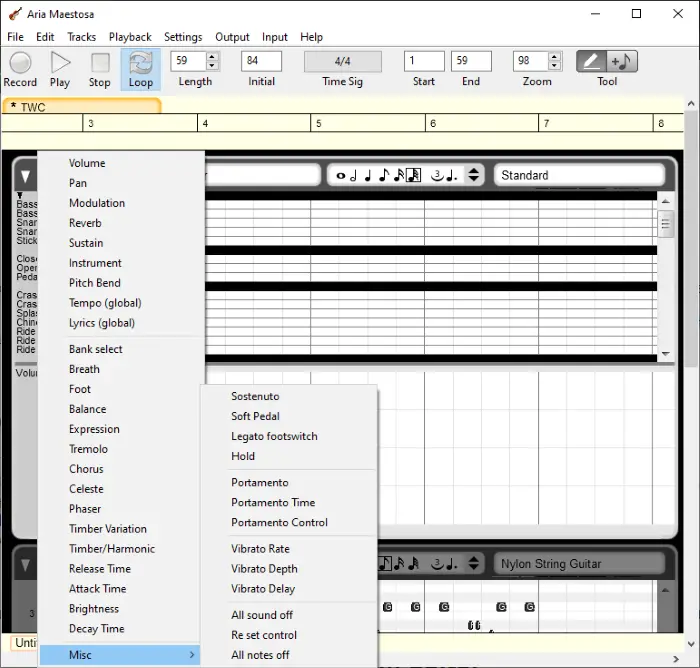Toggle triplet grid in drum track
700x668 pixels.
[437, 175]
